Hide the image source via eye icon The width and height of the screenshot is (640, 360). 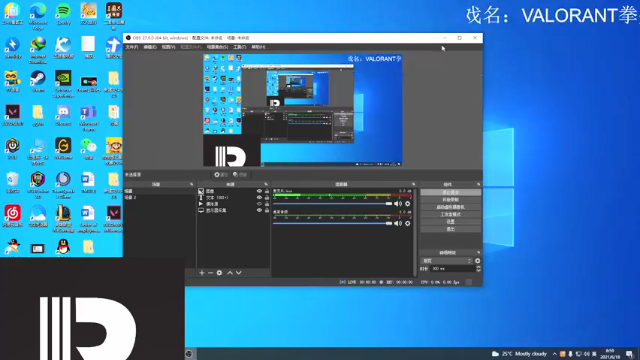(259, 191)
